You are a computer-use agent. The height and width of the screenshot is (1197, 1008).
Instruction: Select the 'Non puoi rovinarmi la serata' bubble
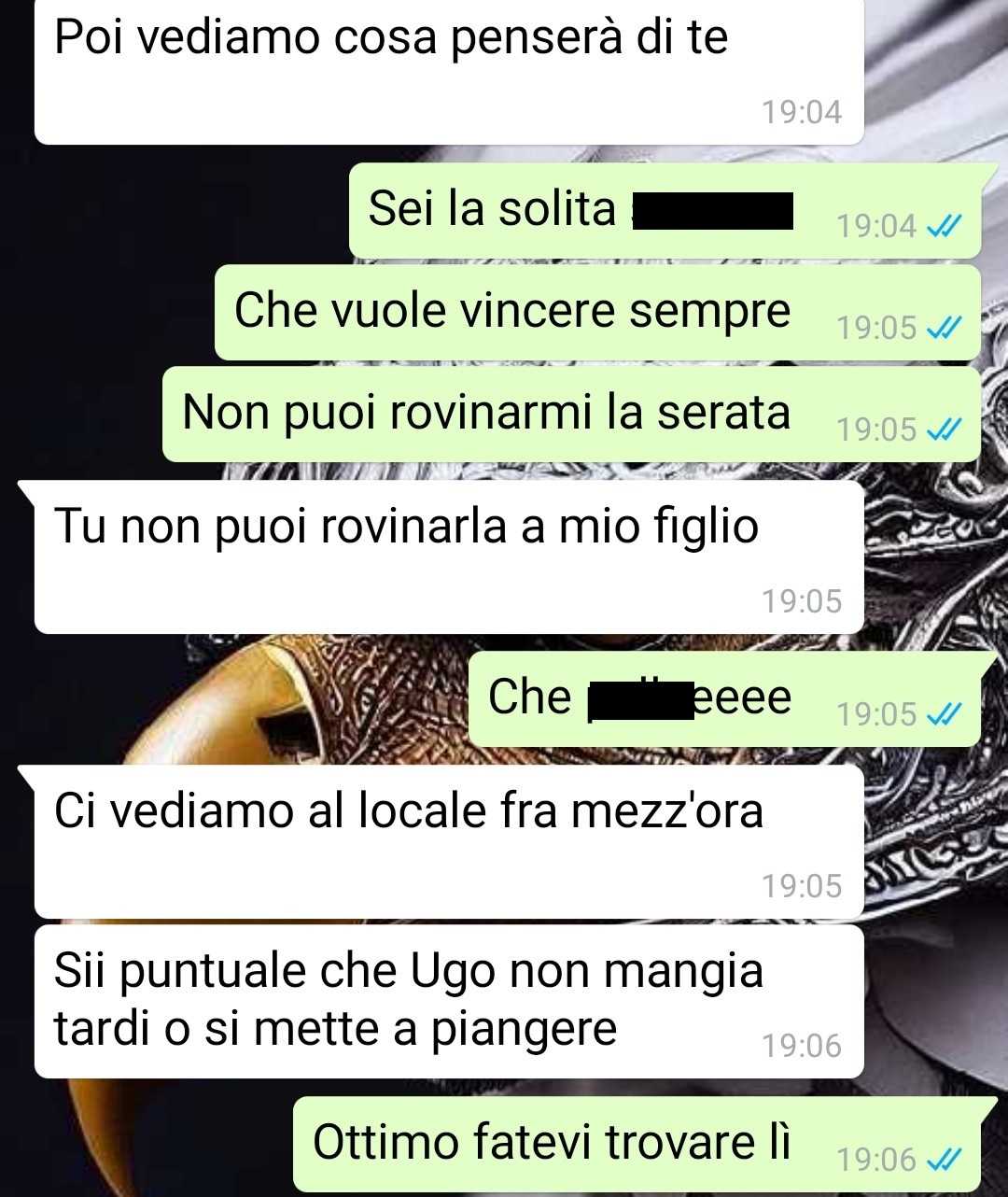(x=571, y=415)
